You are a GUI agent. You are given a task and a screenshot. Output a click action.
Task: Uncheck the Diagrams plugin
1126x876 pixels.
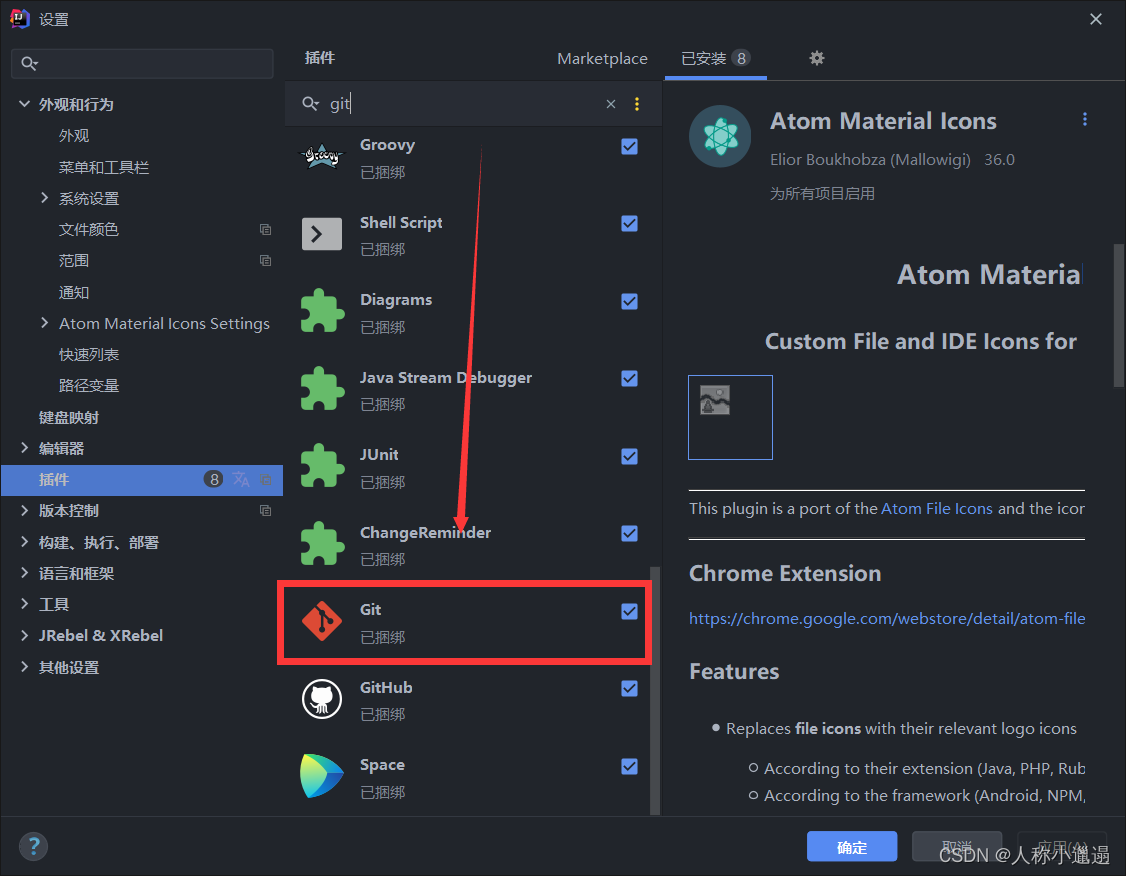(629, 302)
